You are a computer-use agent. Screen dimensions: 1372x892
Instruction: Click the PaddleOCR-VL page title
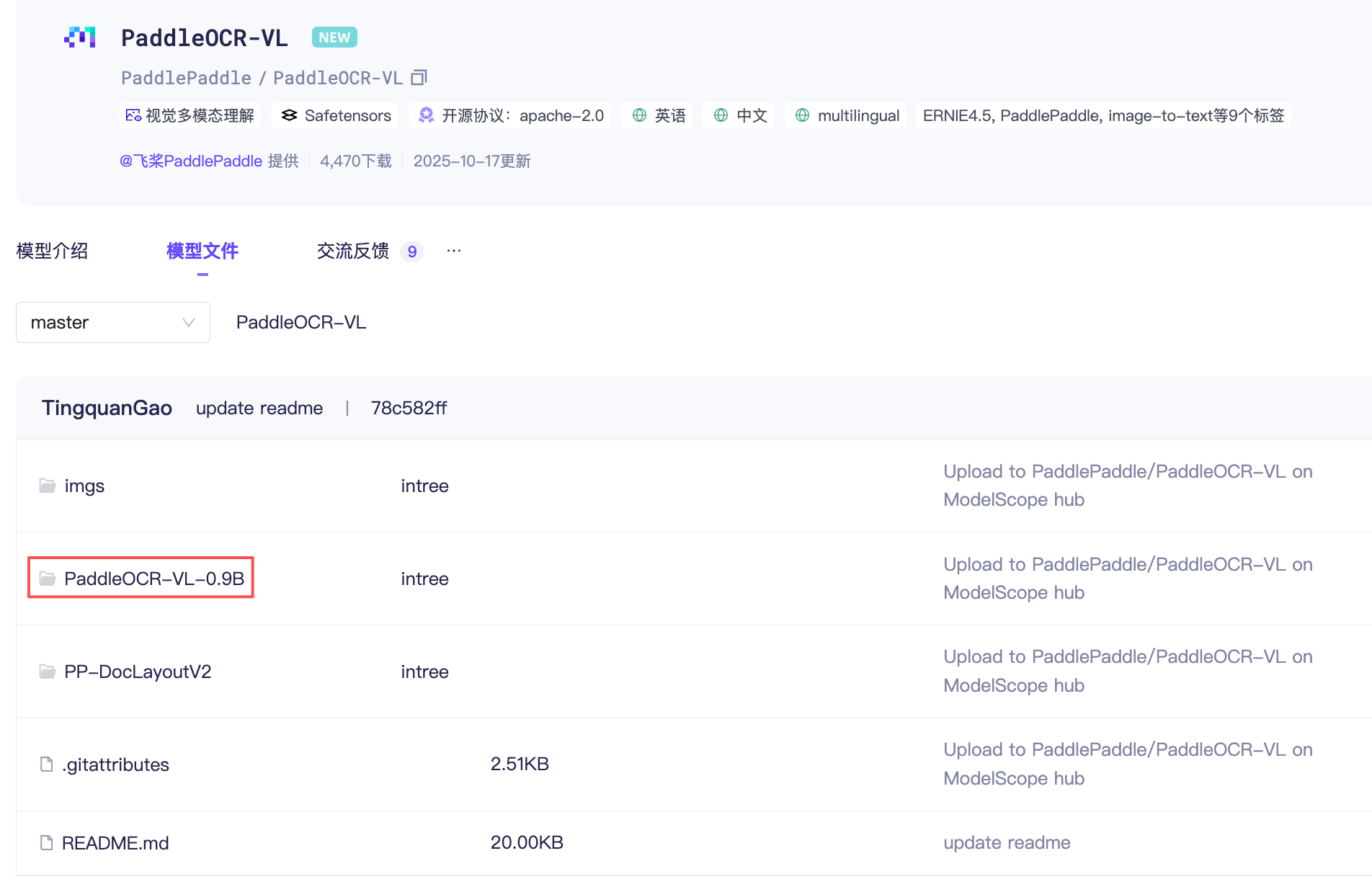tap(205, 37)
